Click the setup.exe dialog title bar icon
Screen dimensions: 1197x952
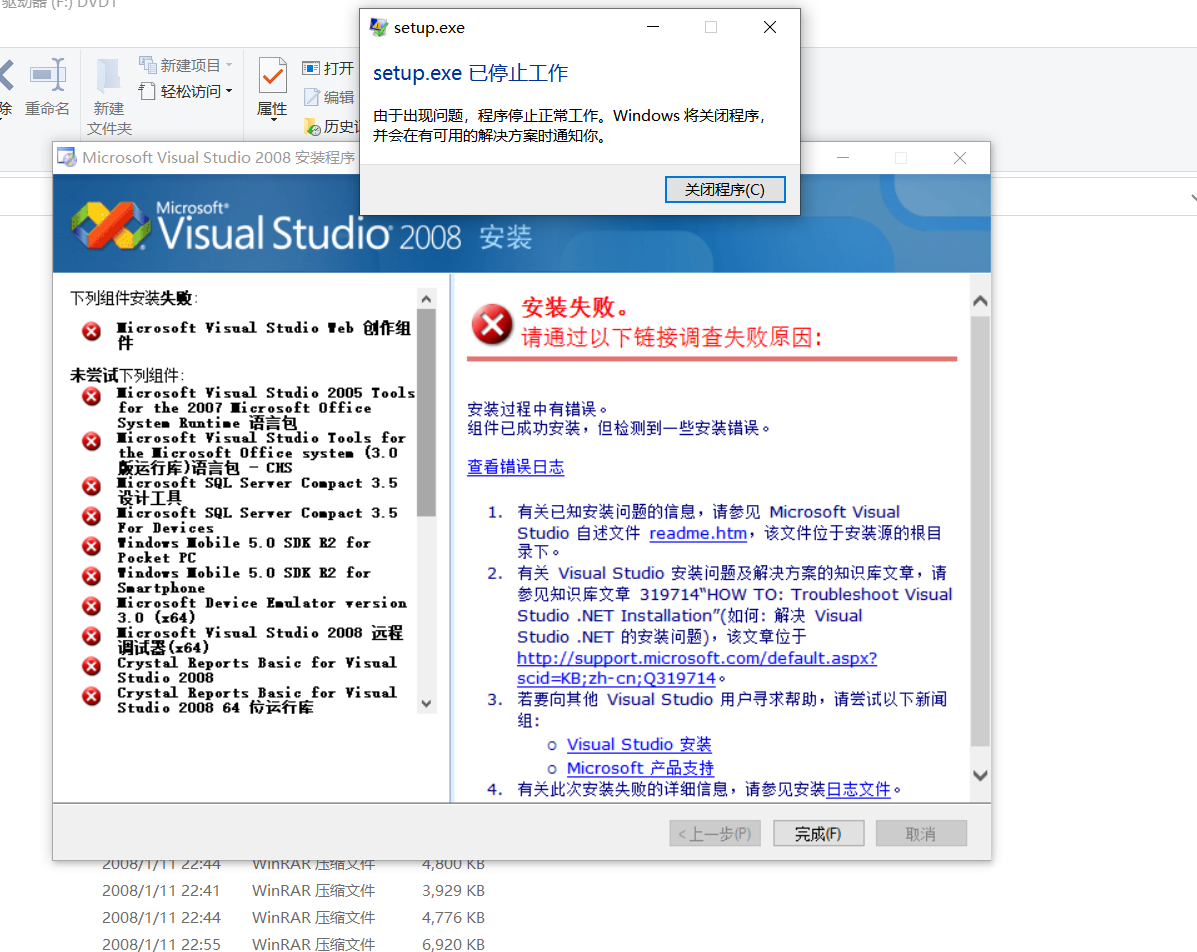tap(379, 27)
